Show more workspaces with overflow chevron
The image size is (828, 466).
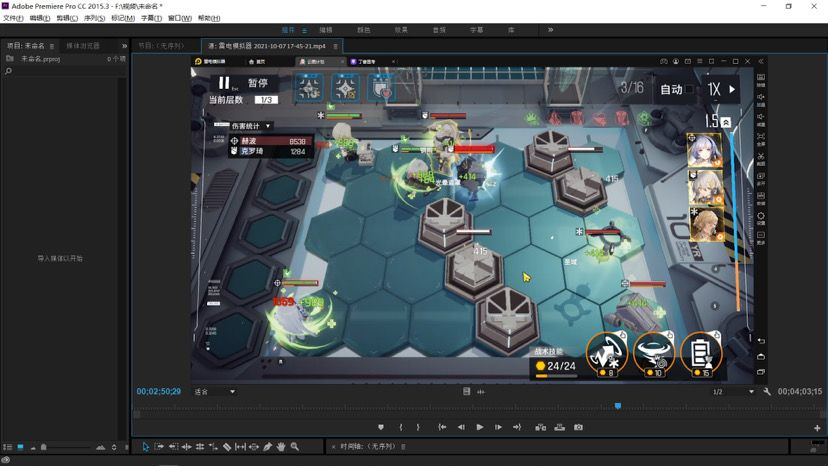(x=550, y=30)
